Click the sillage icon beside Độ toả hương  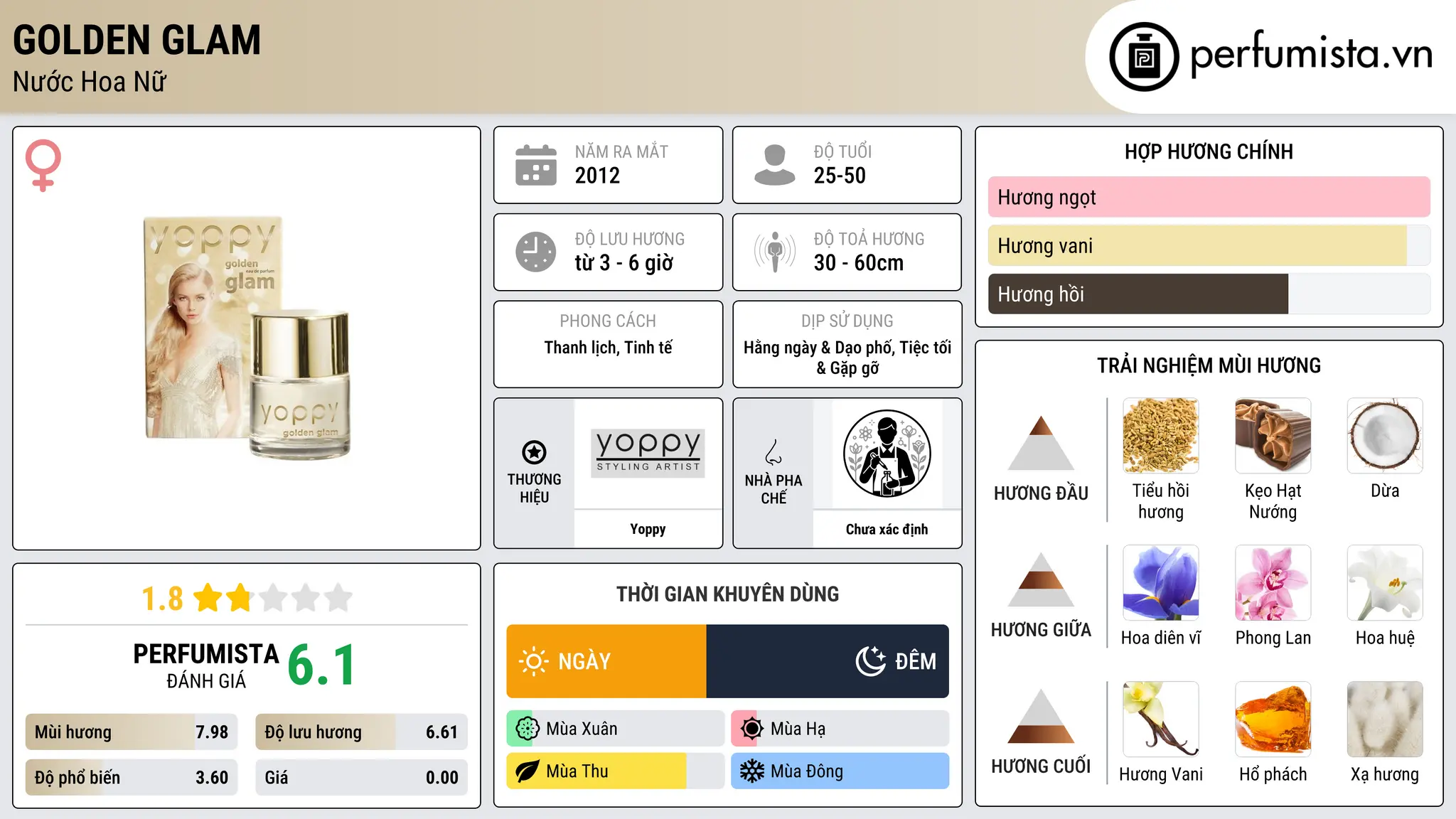[x=774, y=252]
